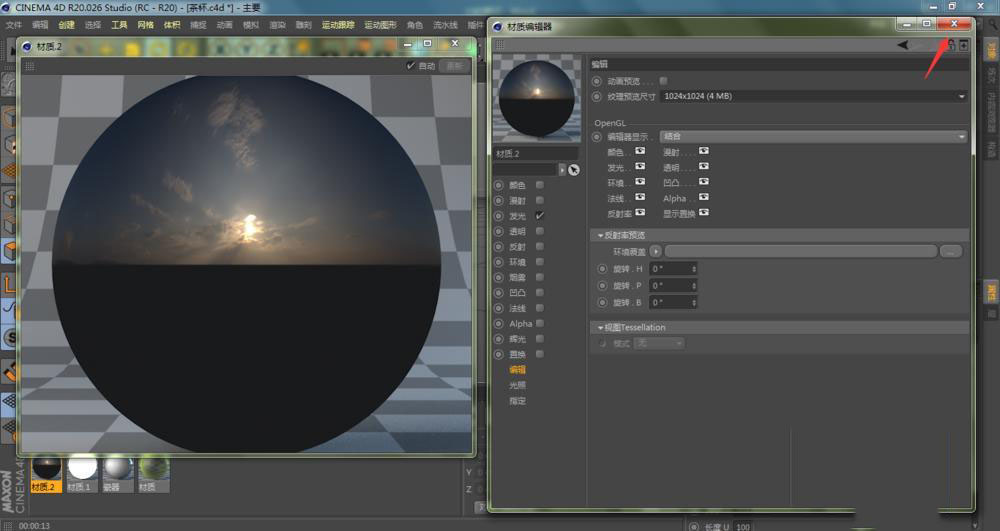Open the 运动跟踪 menu
Image resolution: width=1000 pixels, height=531 pixels.
[x=338, y=25]
